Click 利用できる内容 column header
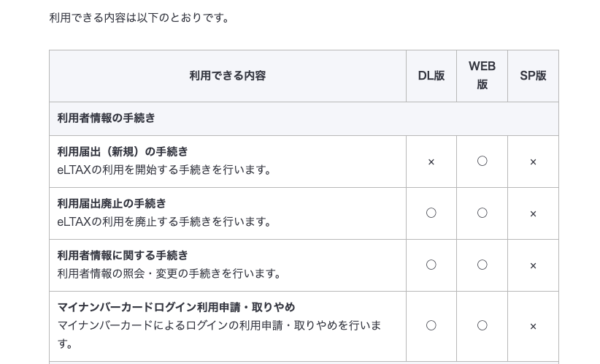The height and width of the screenshot is (364, 600). pyautogui.click(x=228, y=76)
